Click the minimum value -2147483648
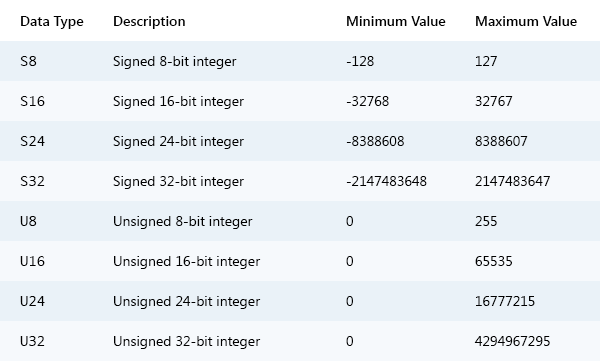Viewport: 600px width, 362px height. click(x=386, y=181)
